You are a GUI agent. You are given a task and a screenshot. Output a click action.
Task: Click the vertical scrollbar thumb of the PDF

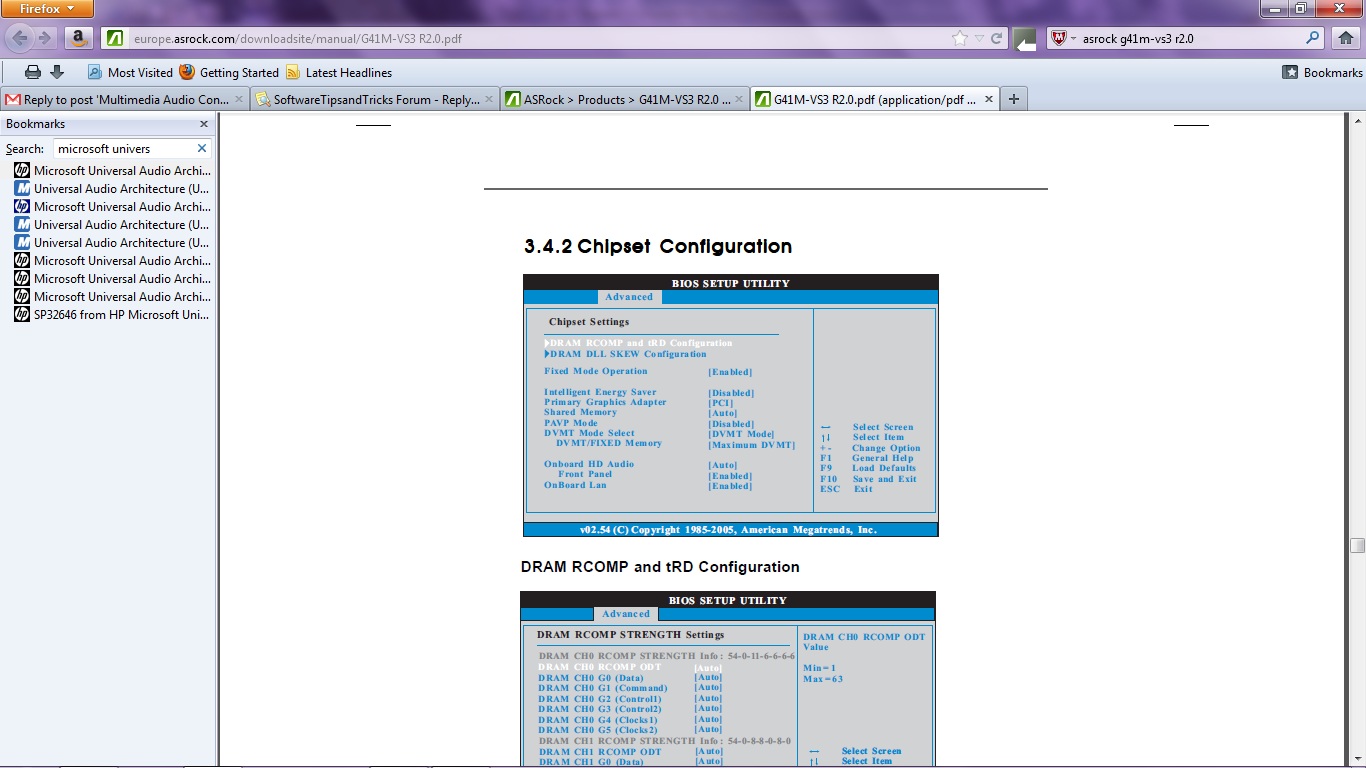coord(1357,546)
